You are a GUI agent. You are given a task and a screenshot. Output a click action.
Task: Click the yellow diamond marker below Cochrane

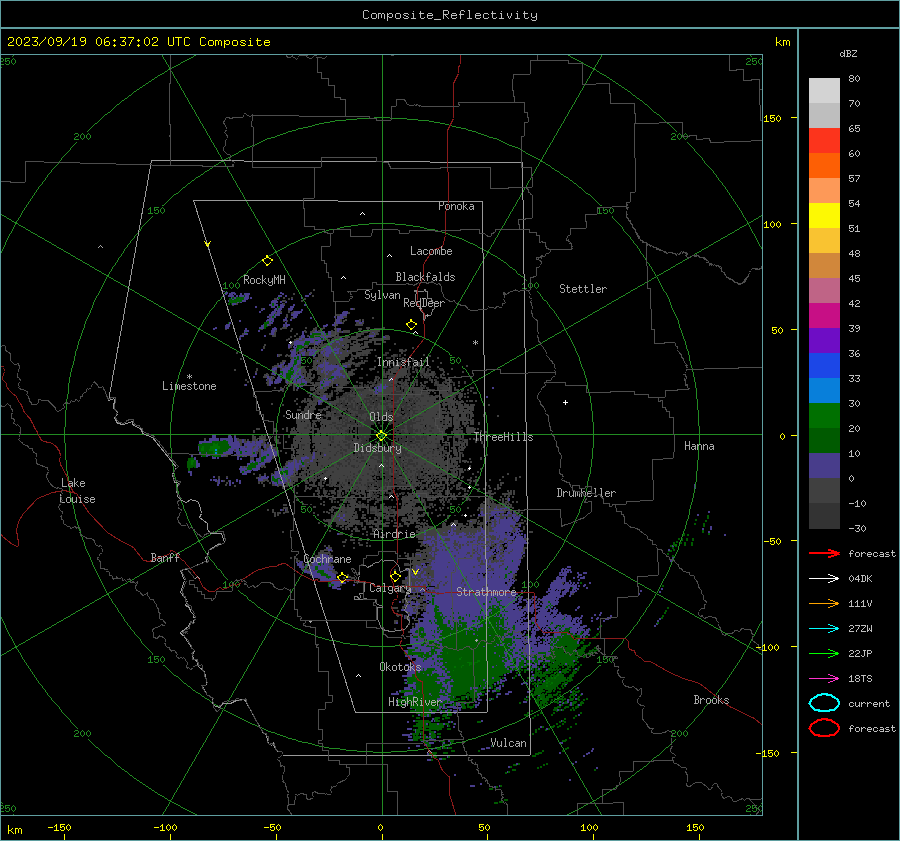(x=343, y=578)
